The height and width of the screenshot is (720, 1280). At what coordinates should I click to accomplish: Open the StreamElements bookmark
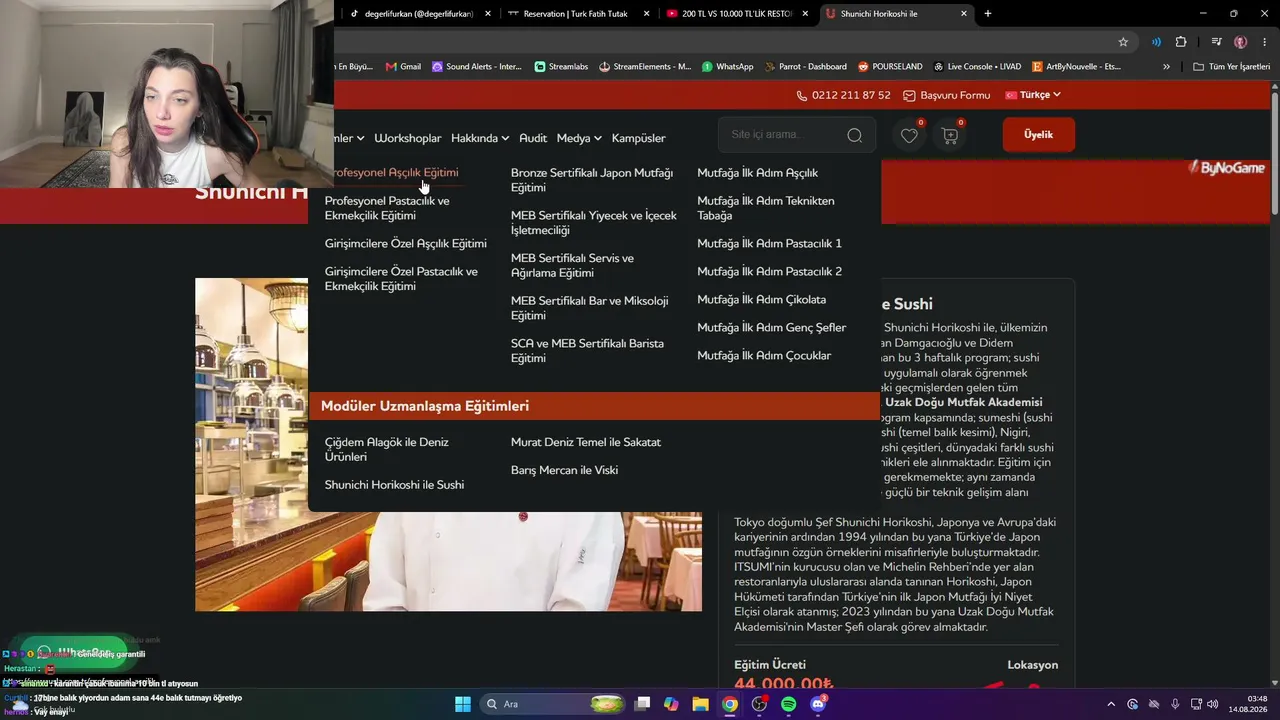[645, 67]
